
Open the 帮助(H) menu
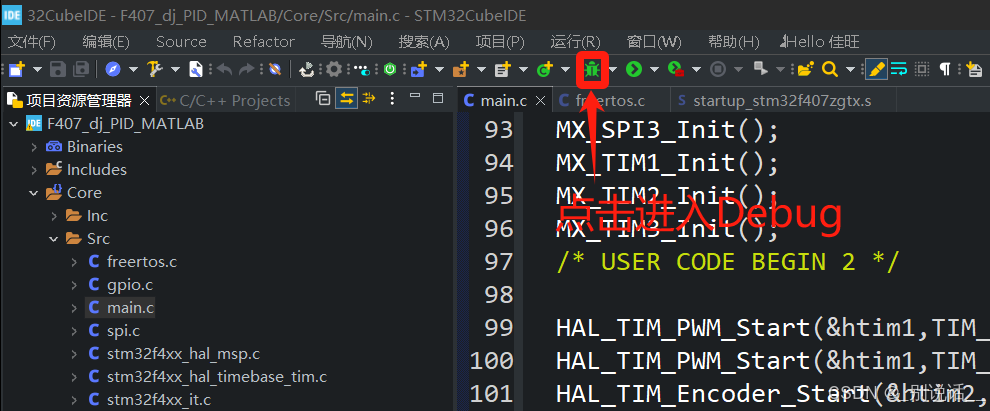click(x=734, y=42)
